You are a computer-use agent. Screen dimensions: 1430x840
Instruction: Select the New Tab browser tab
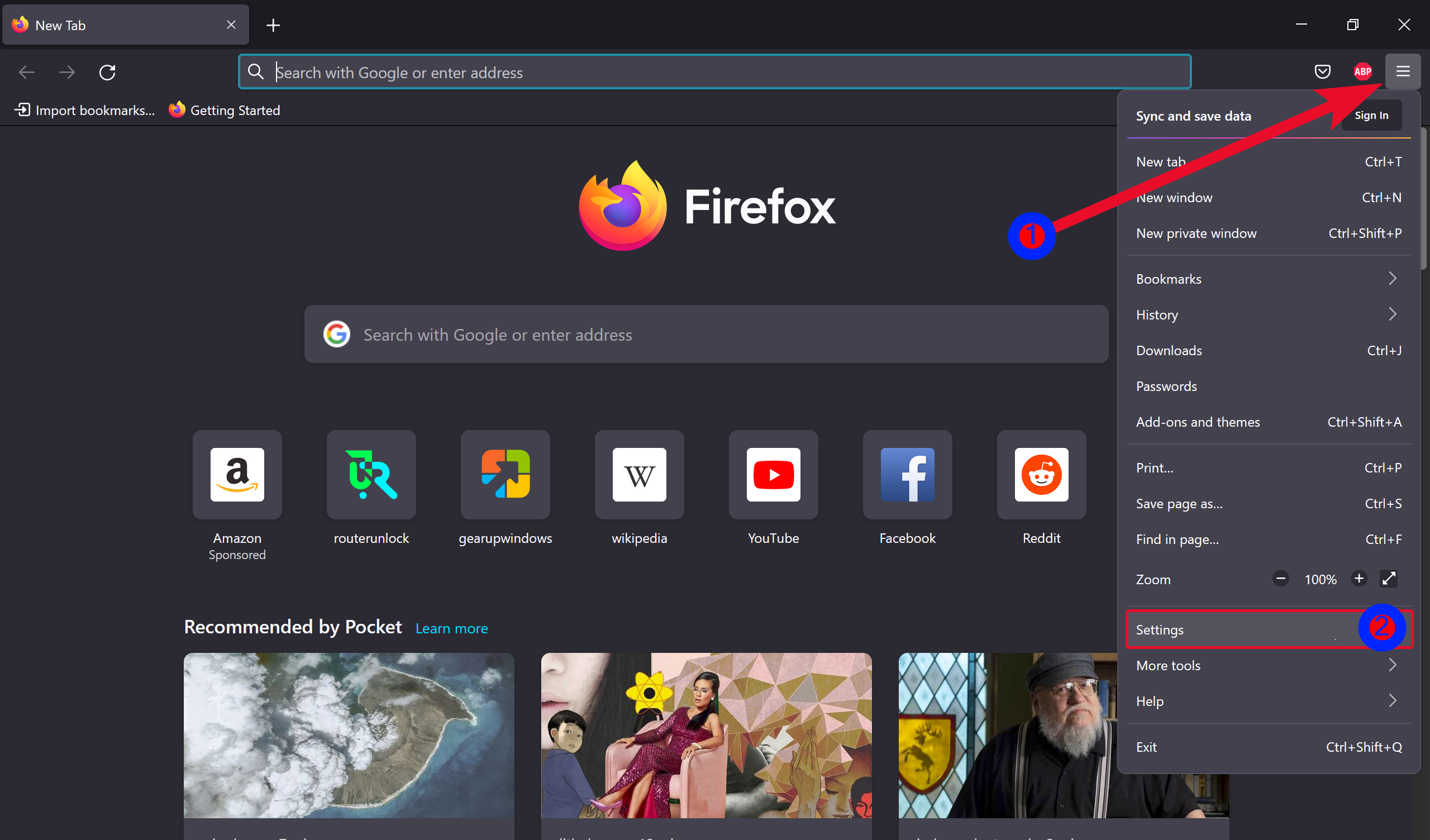(x=126, y=25)
